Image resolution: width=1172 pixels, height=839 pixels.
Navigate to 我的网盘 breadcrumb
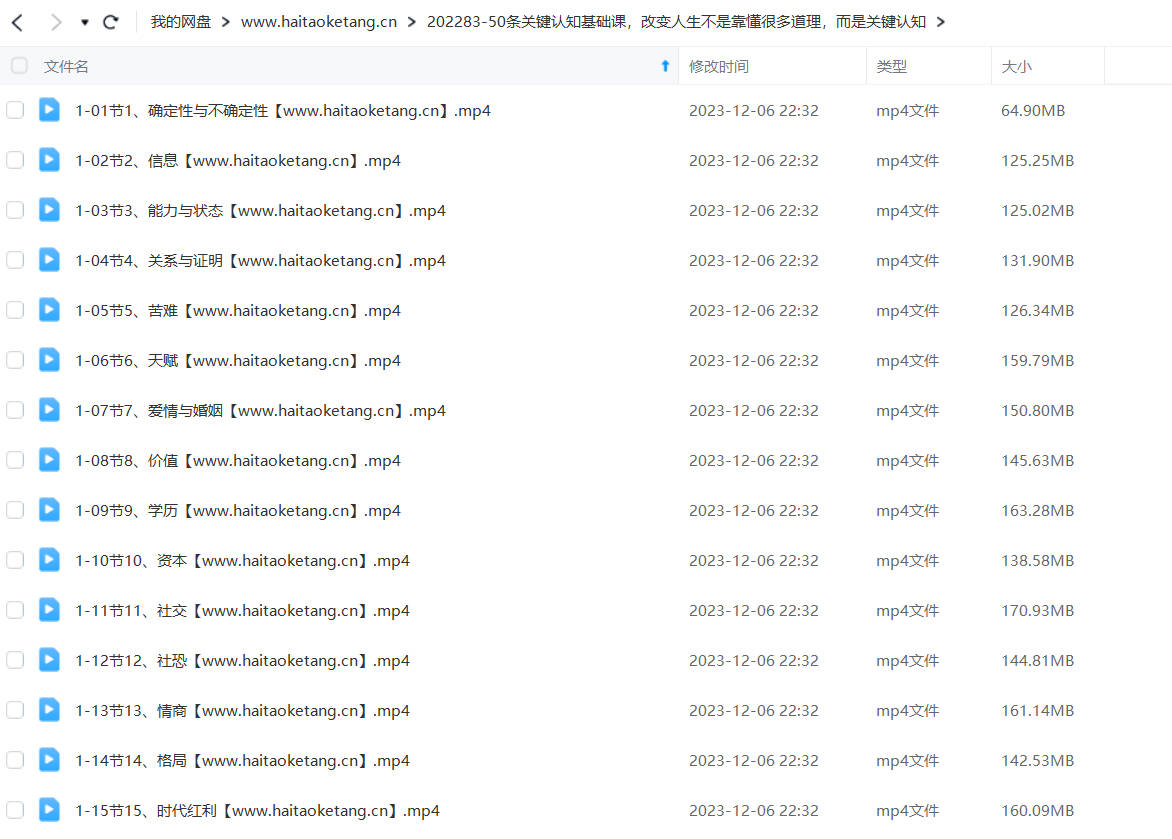[181, 22]
